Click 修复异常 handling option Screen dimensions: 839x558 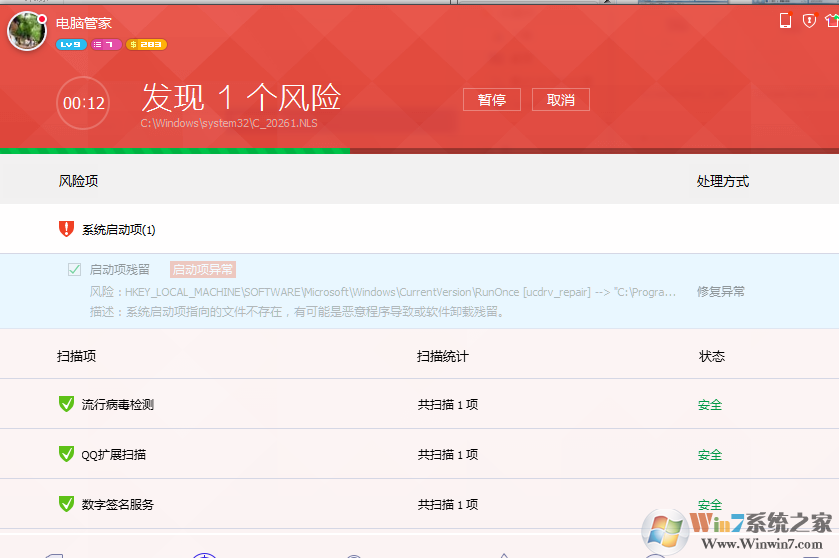click(x=720, y=292)
